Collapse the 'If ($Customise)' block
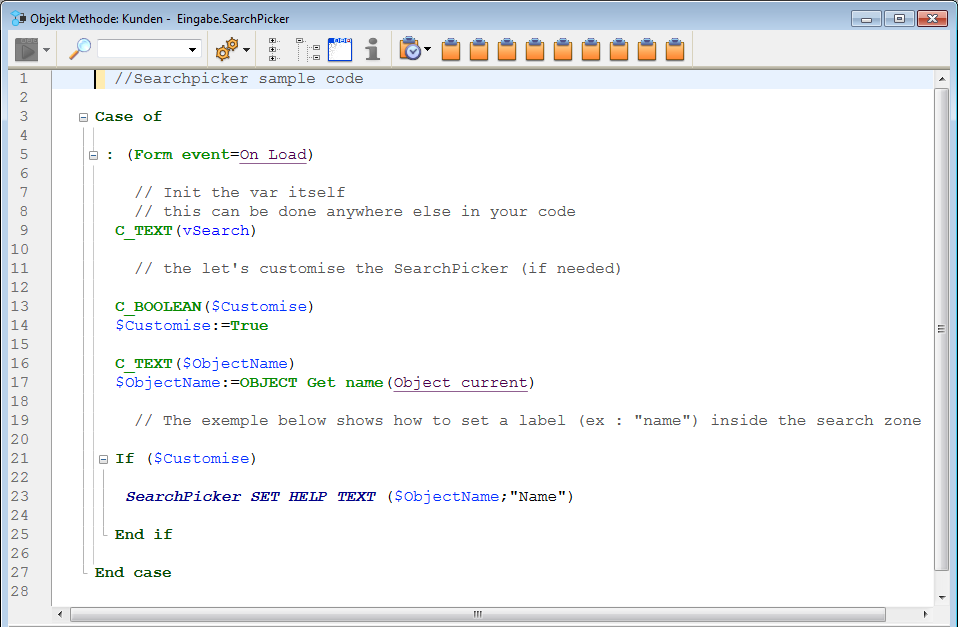958x627 pixels. point(103,459)
